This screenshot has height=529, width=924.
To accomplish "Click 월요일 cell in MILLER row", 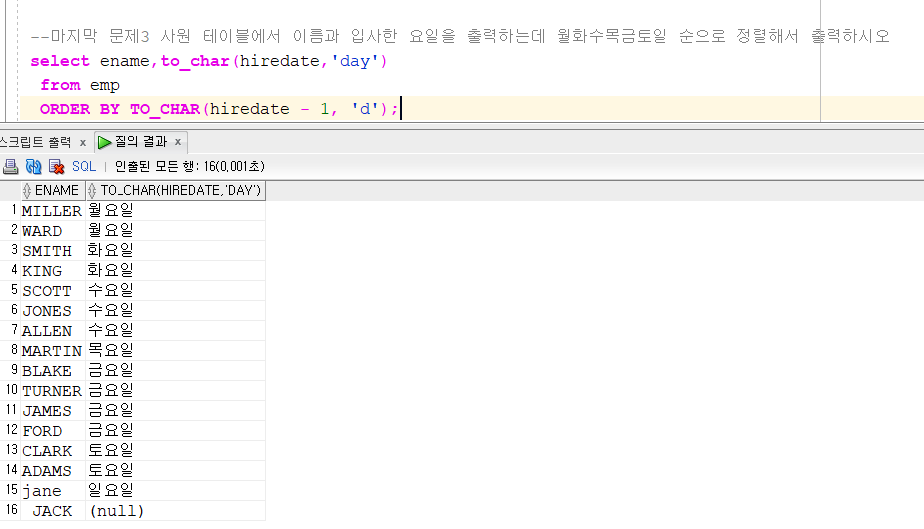I will [176, 211].
